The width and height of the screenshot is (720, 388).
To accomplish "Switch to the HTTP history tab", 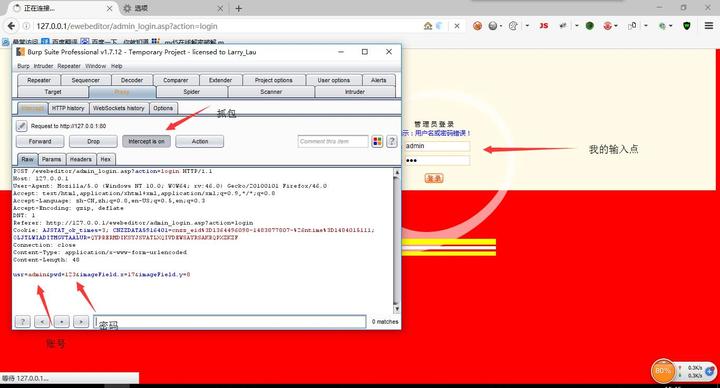I will (68, 108).
